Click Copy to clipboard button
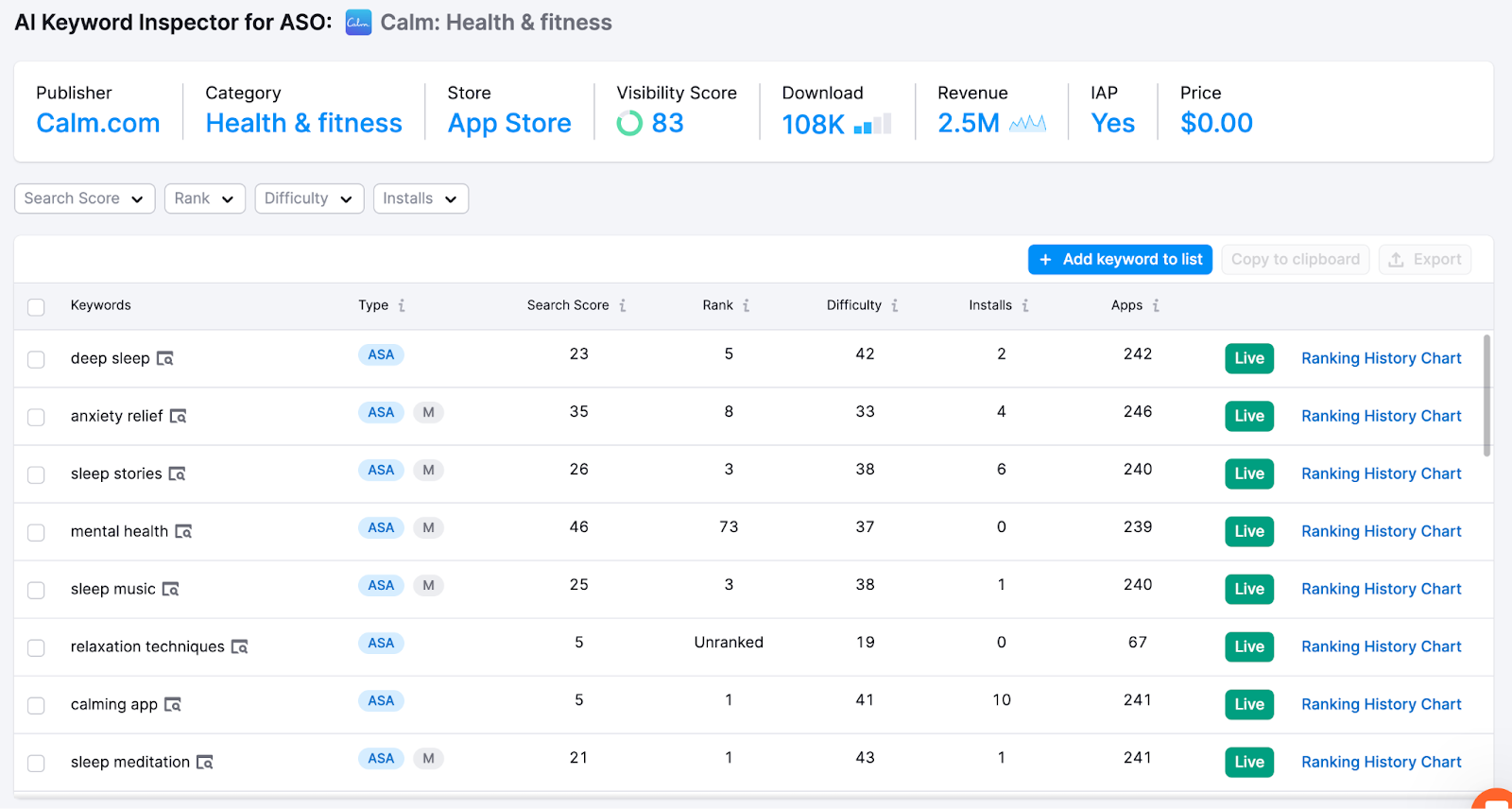The height and width of the screenshot is (809, 1512). click(1295, 259)
